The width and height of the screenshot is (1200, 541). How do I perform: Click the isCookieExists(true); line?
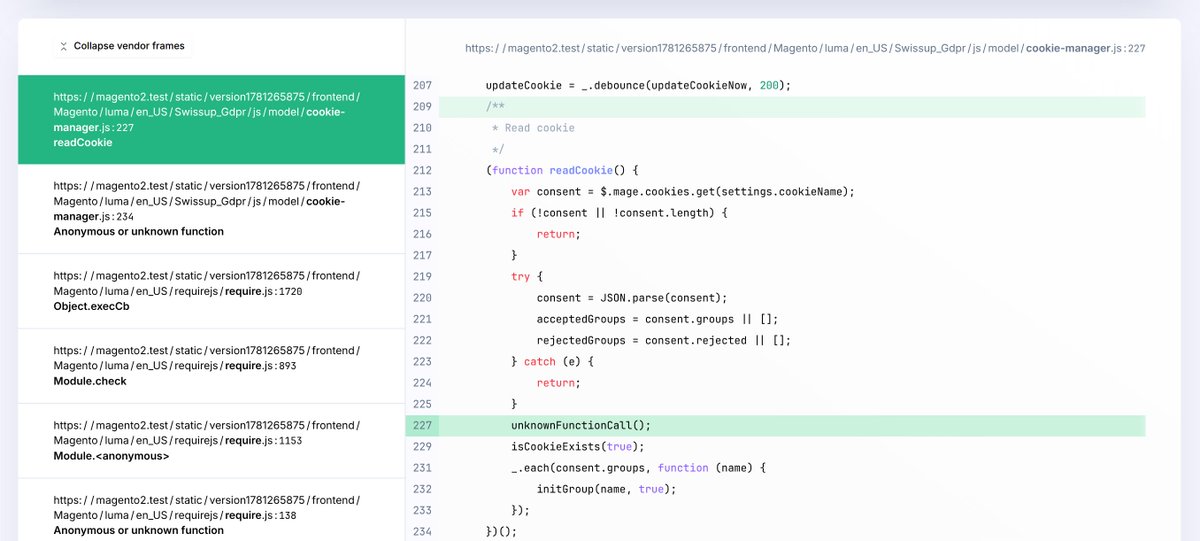pos(578,446)
